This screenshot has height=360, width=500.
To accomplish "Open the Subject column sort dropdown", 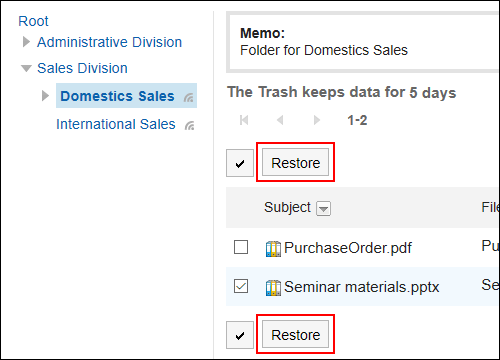I will [x=323, y=209].
